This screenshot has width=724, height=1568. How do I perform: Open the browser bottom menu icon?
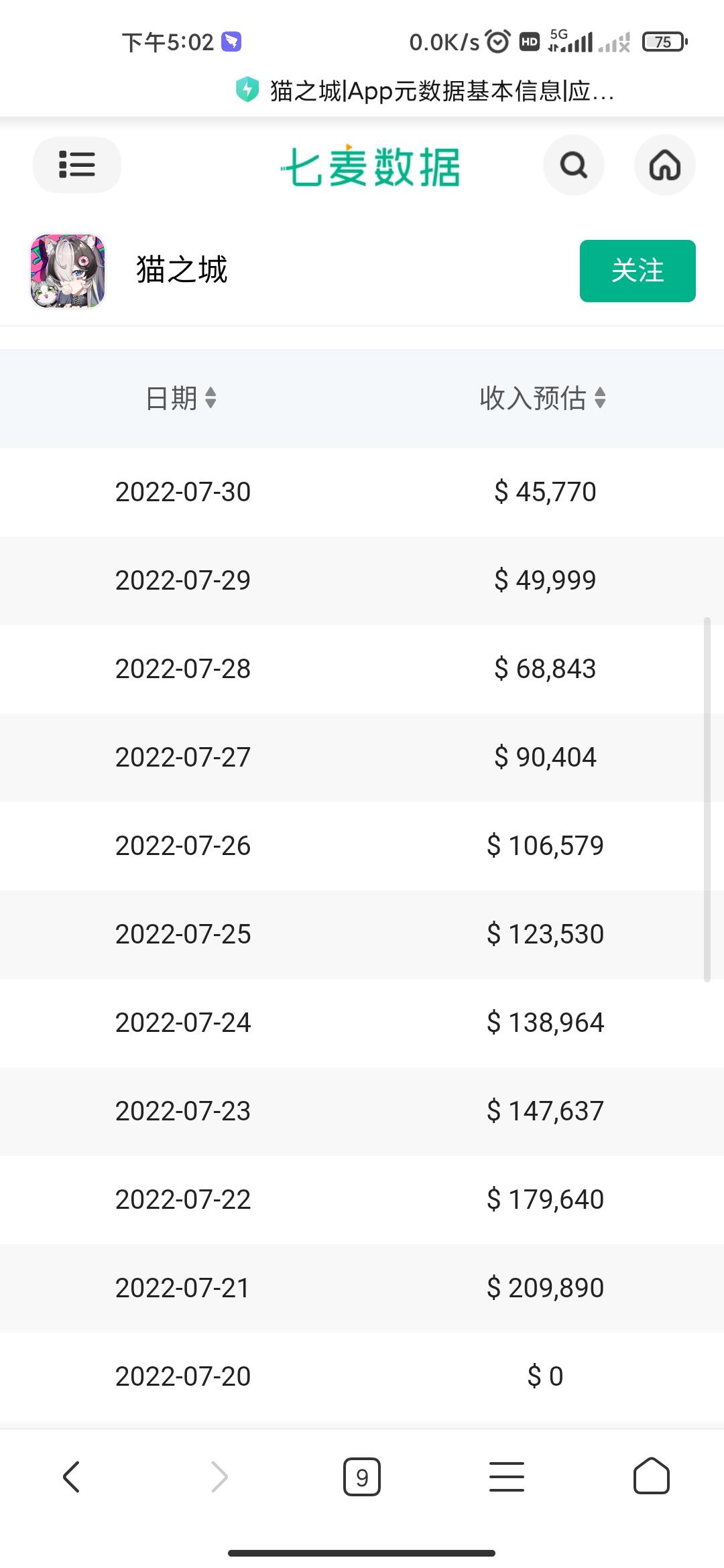[506, 1477]
